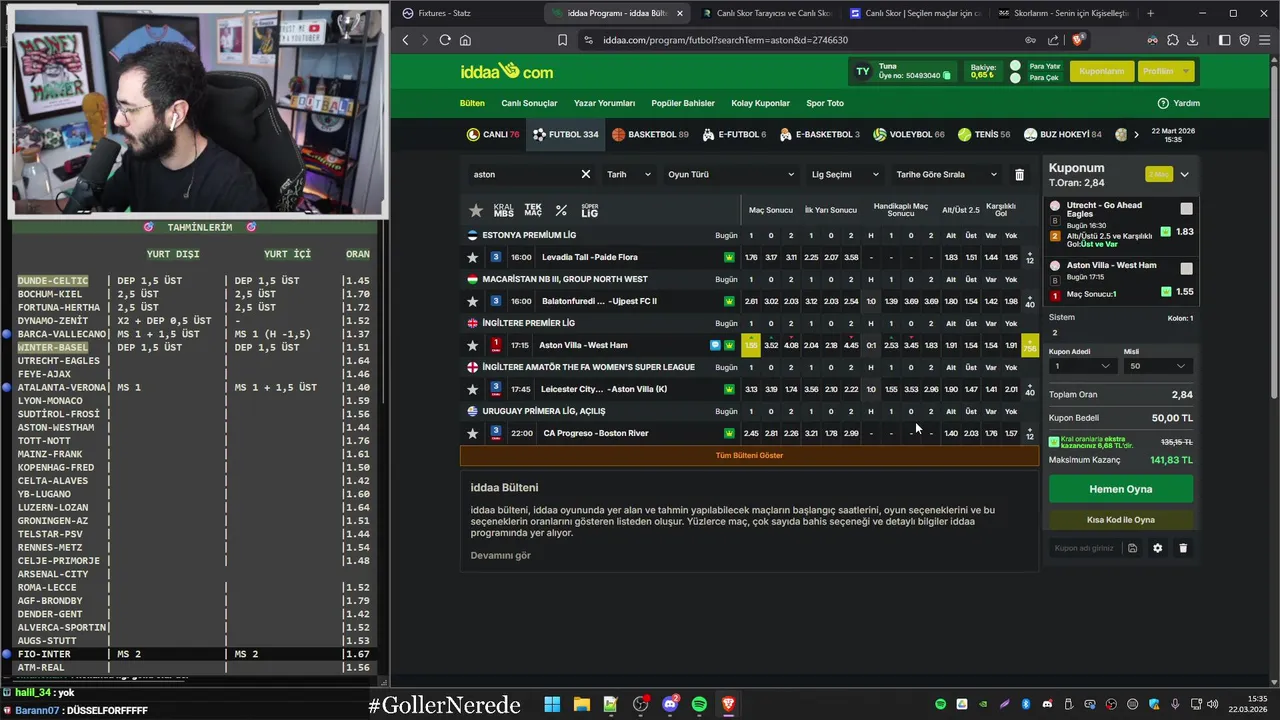Screen dimensions: 1280x720
Task: Open the Oyun Türü dropdown
Action: point(731,174)
